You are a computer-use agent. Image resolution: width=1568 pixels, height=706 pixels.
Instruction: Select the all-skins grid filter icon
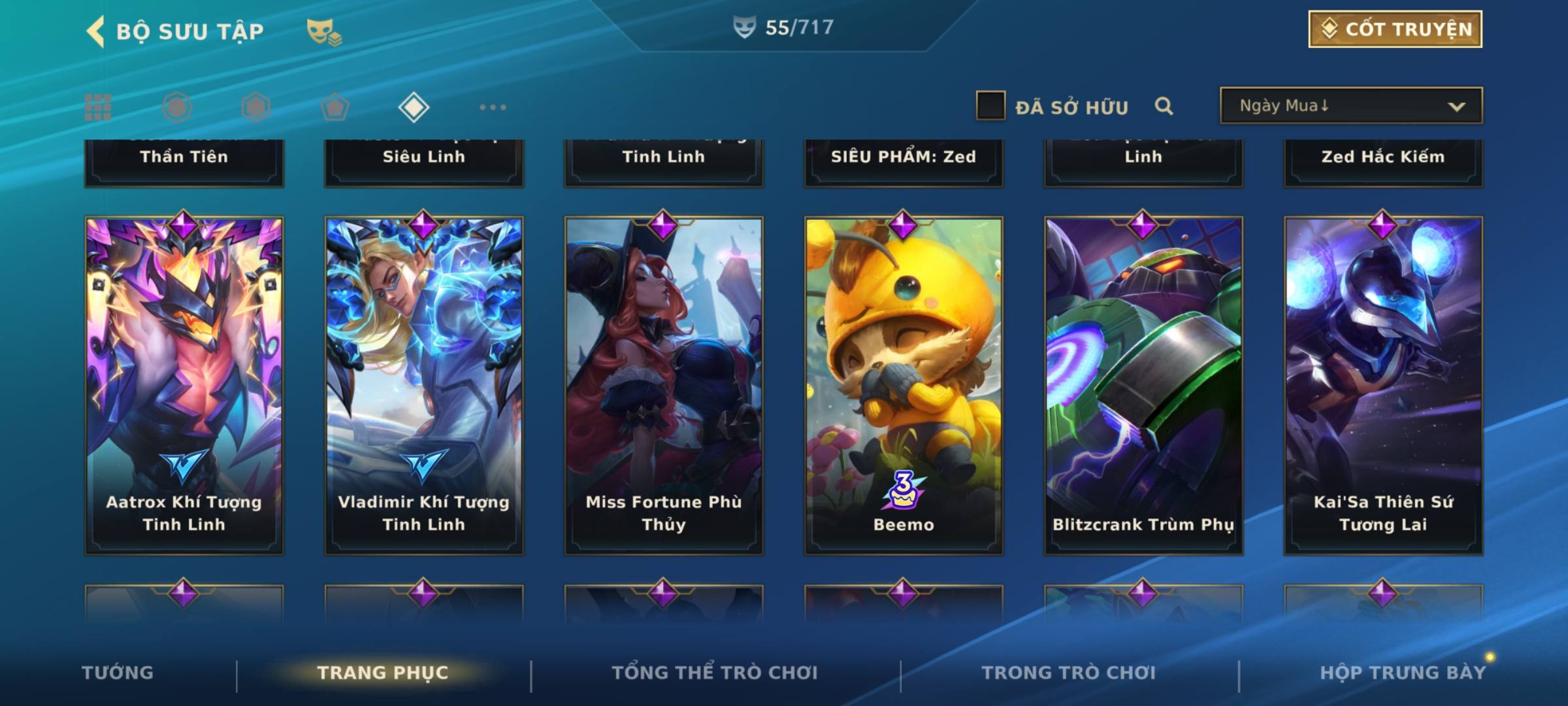tap(98, 107)
